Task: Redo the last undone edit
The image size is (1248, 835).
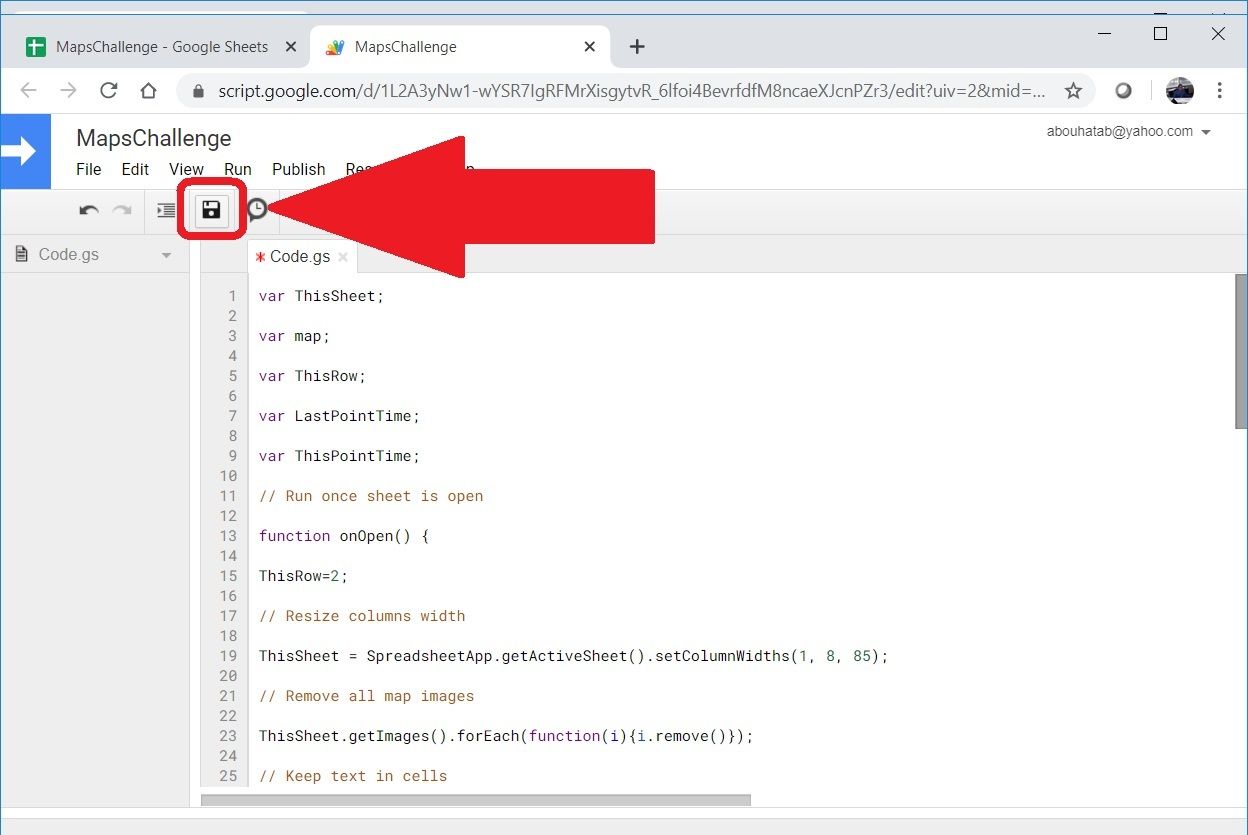Action: (122, 210)
